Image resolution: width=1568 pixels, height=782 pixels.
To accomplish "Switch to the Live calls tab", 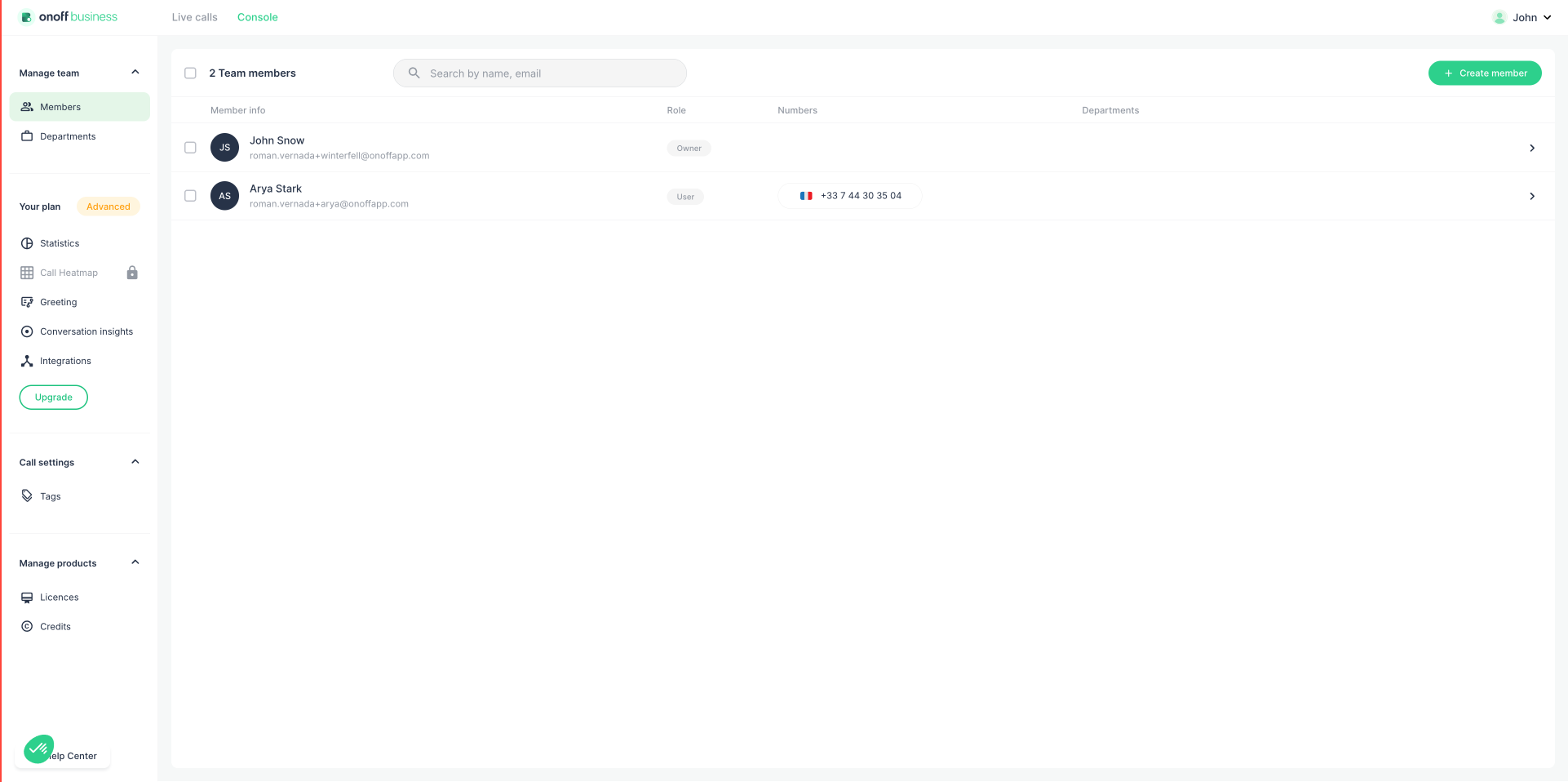I will (x=195, y=17).
